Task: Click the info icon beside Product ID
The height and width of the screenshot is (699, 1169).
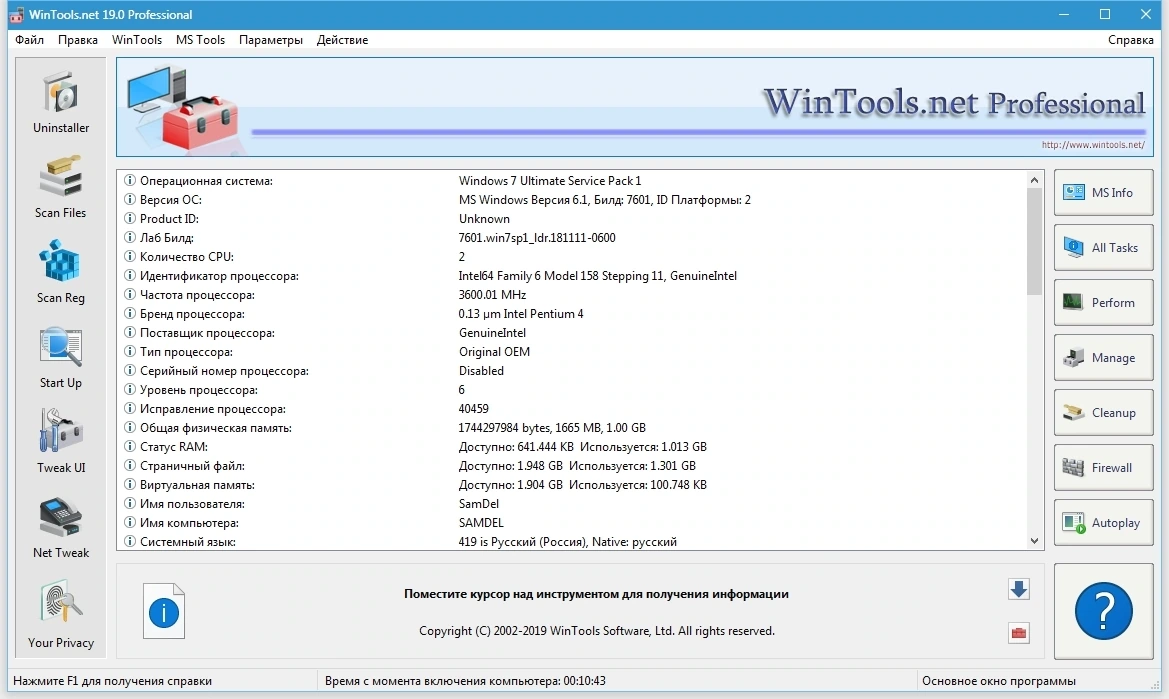Action: 130,218
